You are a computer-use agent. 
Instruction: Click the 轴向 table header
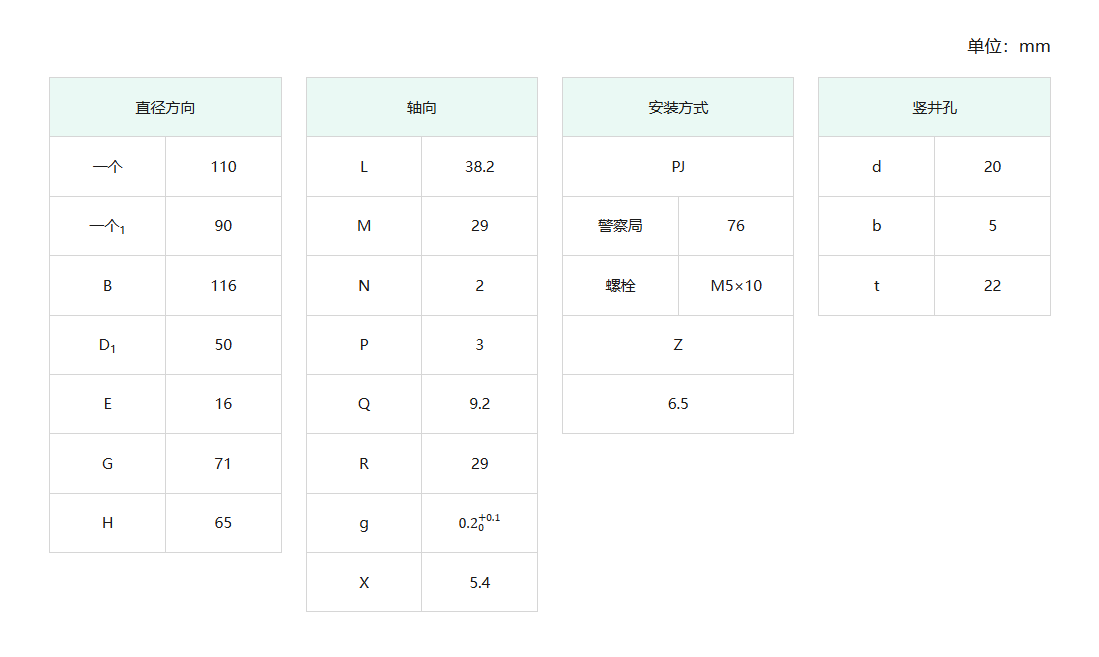(x=421, y=107)
